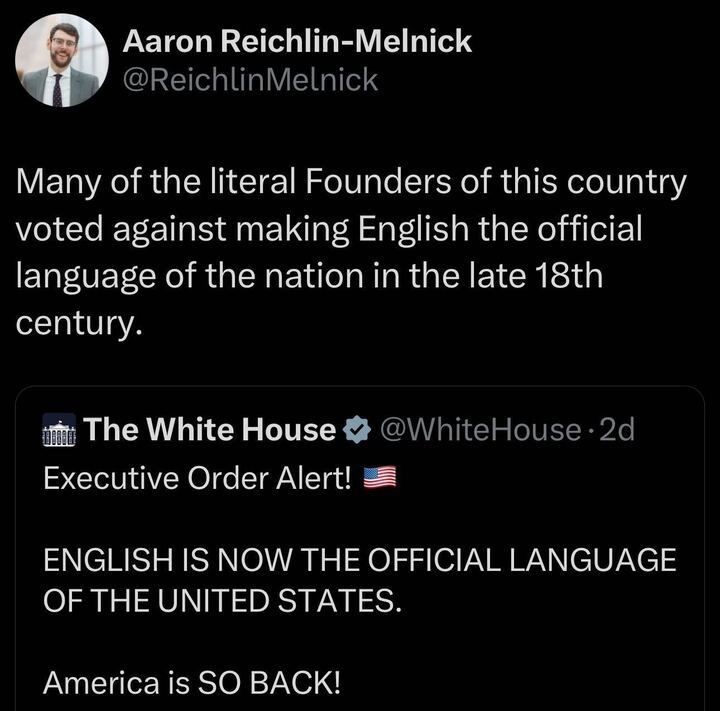
Task: Open the @ReichlinMelnick handle link
Action: pos(250,79)
